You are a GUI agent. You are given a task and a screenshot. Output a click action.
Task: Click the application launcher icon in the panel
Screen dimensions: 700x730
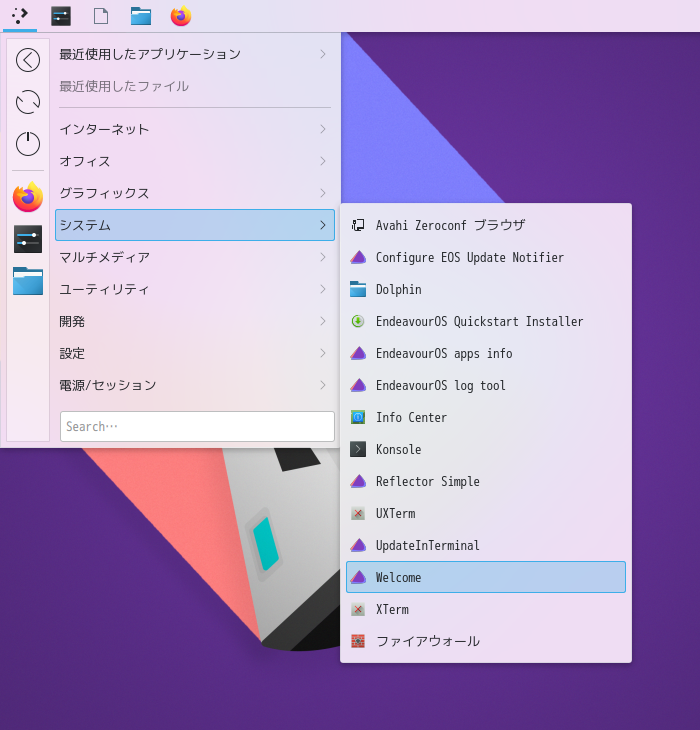pos(20,16)
